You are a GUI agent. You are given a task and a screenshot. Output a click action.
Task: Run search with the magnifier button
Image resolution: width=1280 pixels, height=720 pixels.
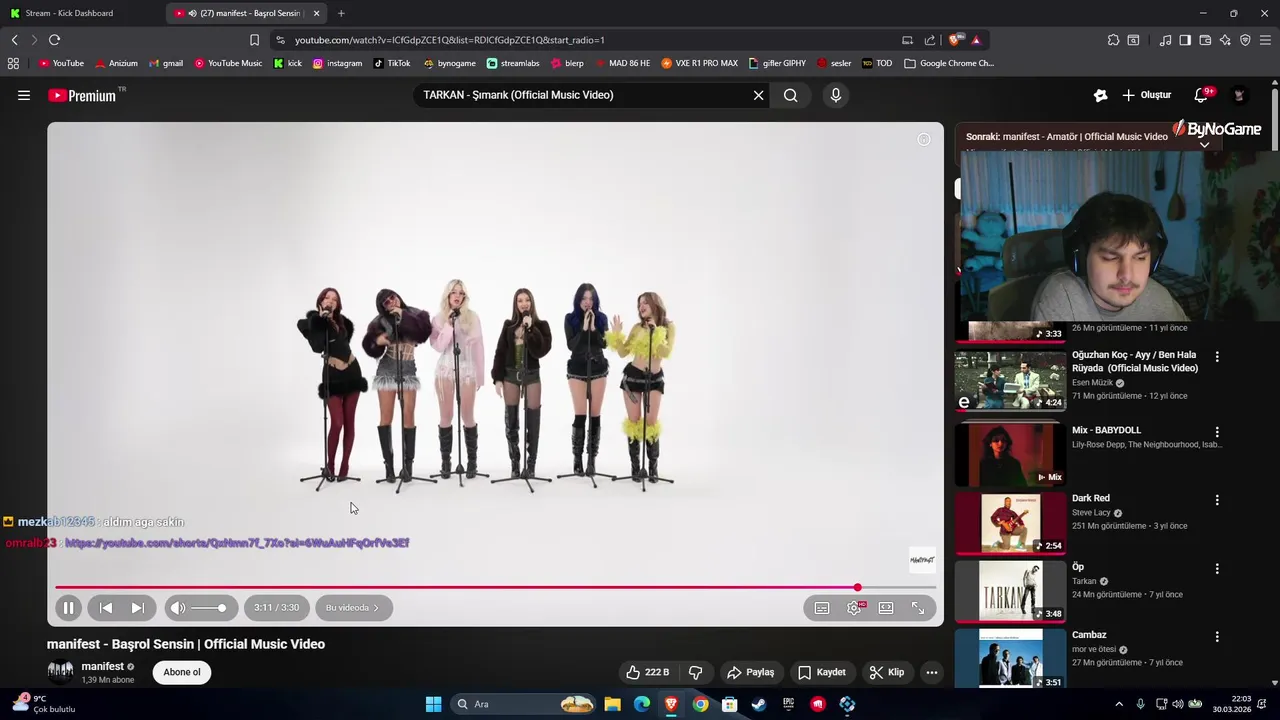(x=791, y=95)
